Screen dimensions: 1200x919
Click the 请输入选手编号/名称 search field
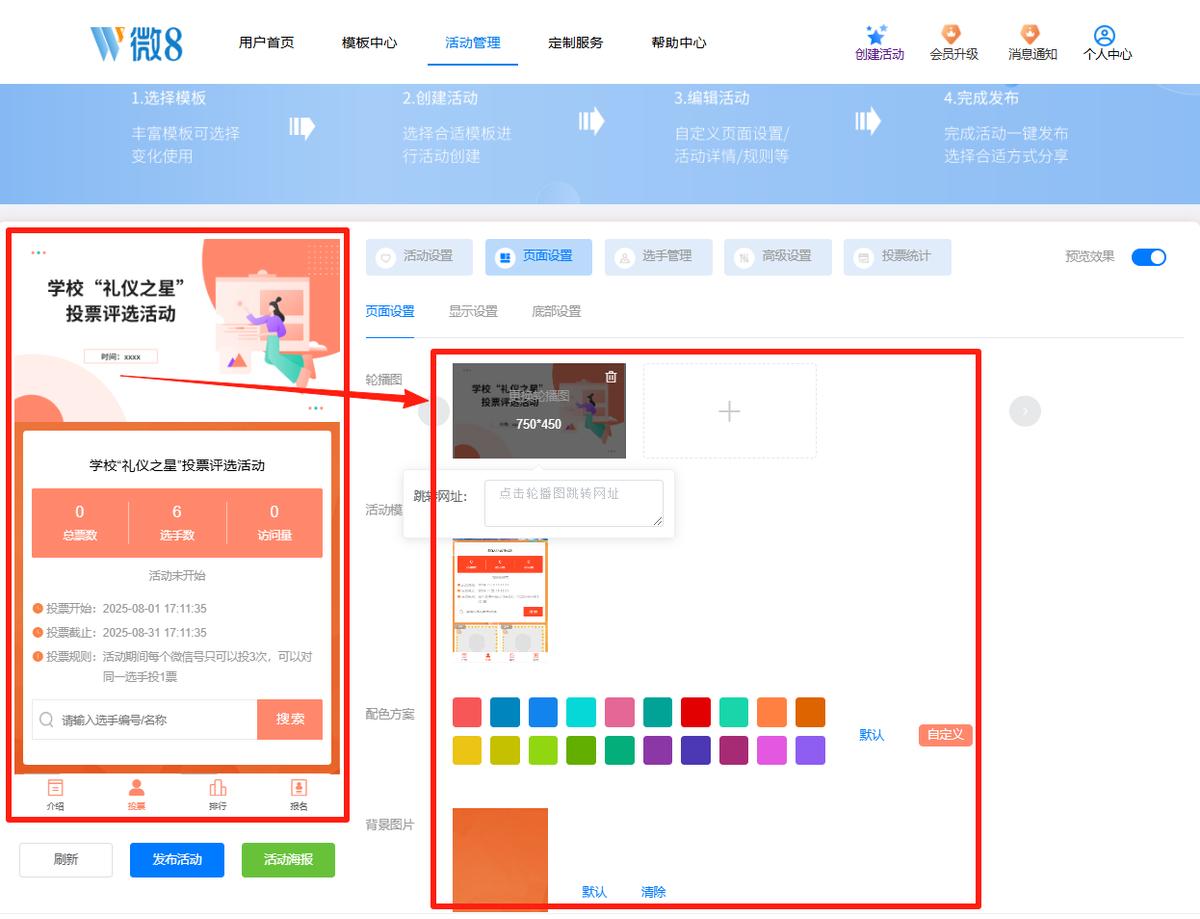click(x=145, y=719)
